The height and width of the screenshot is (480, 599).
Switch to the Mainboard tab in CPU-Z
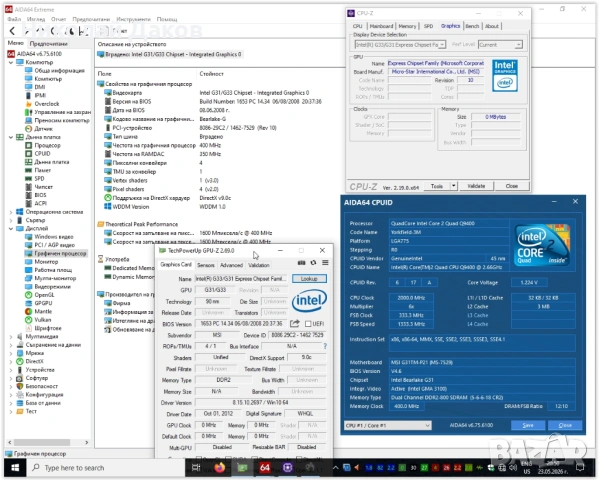pyautogui.click(x=381, y=26)
